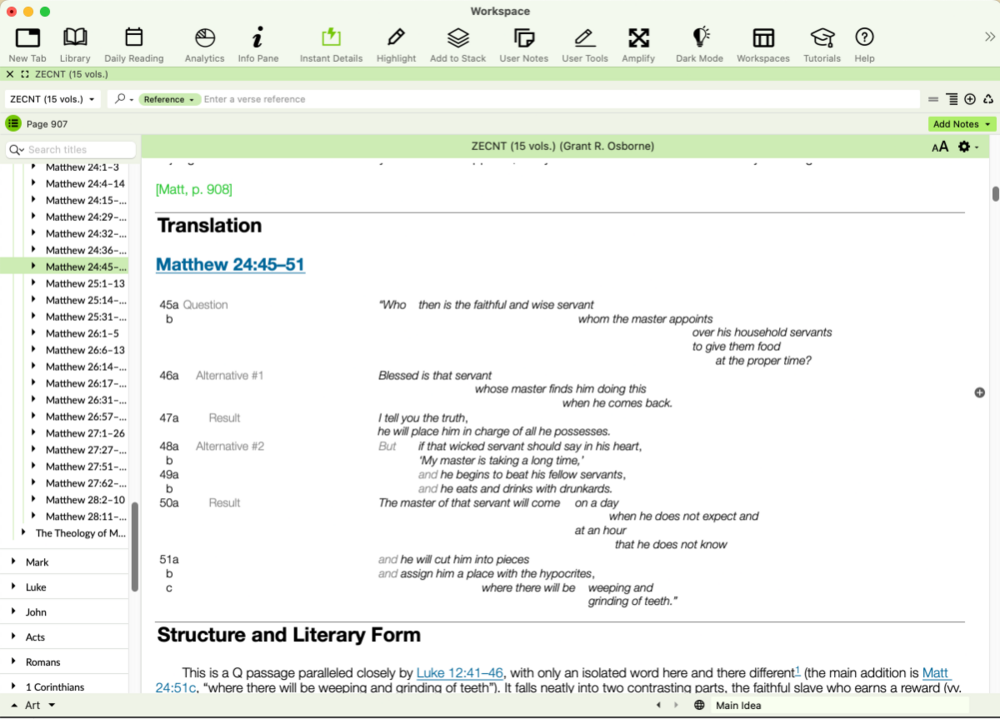Click the 'Page 907' label
This screenshot has width=1000, height=719.
point(47,124)
